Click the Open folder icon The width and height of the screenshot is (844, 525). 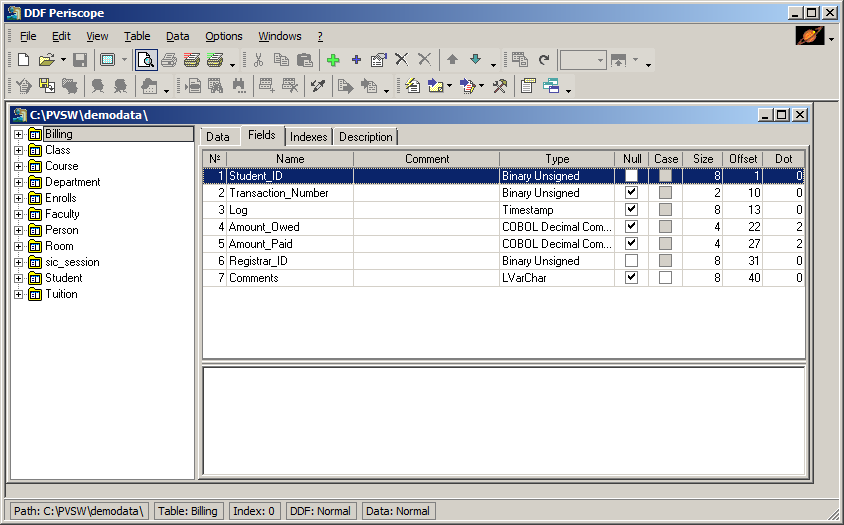click(x=47, y=60)
